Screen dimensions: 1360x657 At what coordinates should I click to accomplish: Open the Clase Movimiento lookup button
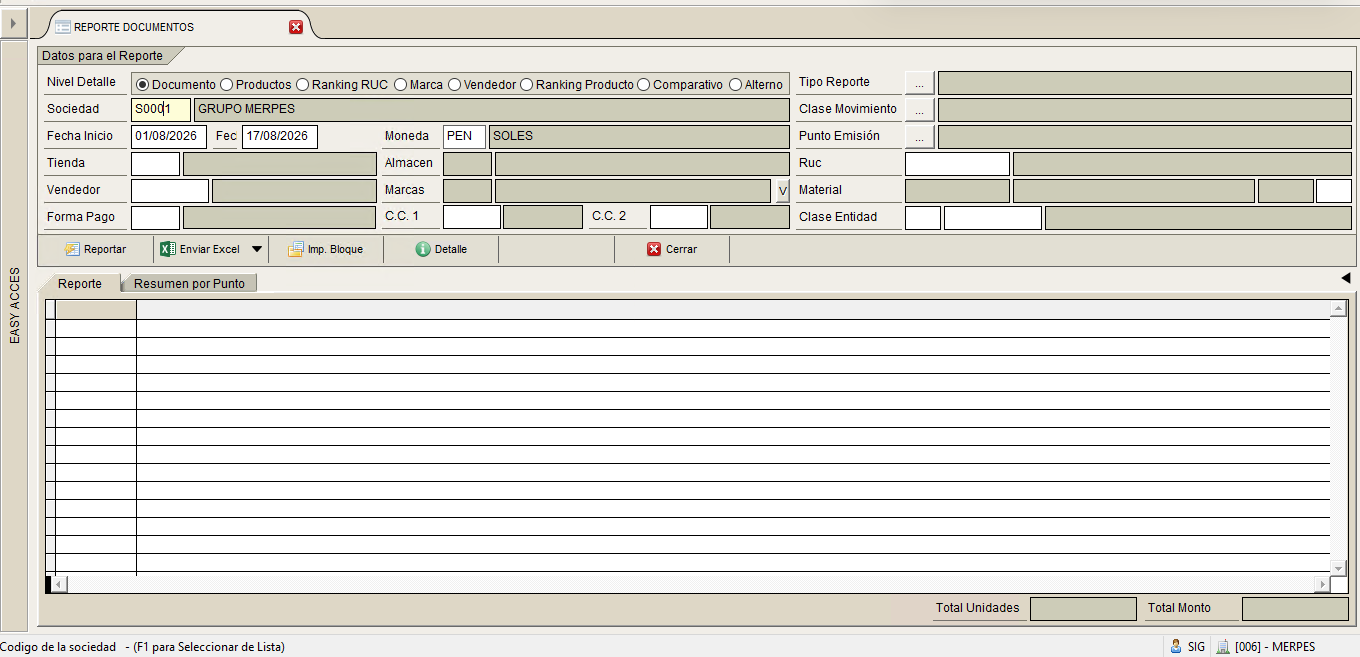tap(919, 109)
